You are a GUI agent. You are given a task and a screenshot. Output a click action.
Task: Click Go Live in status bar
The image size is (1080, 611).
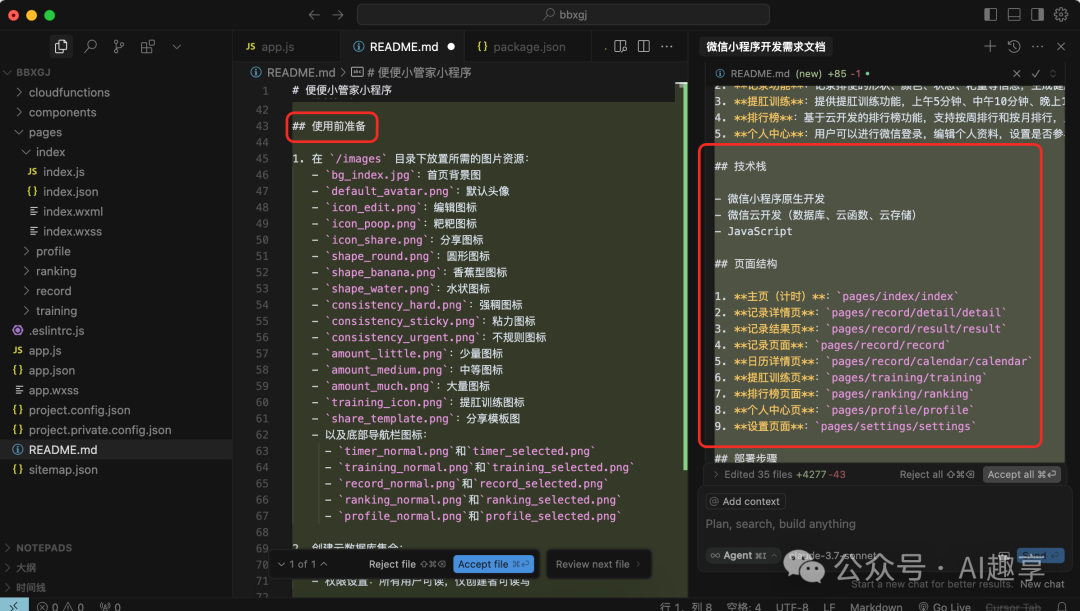click(x=944, y=606)
